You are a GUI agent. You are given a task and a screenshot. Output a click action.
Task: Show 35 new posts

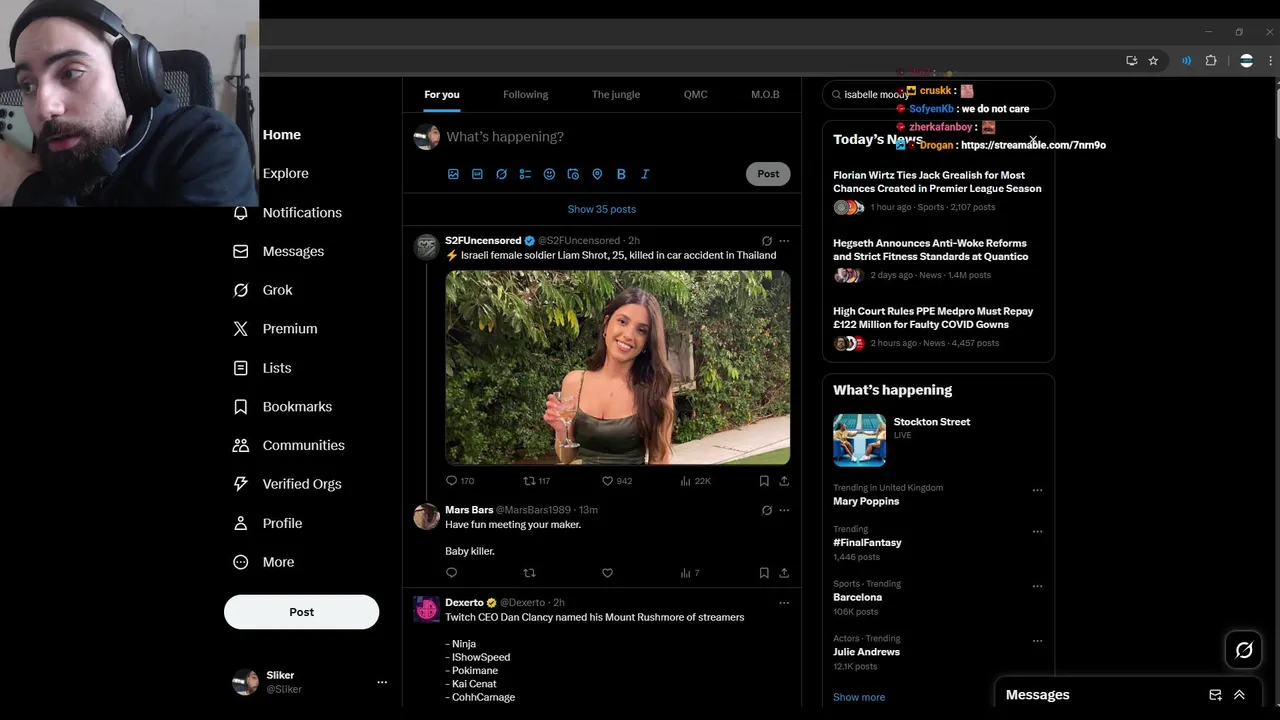click(602, 209)
